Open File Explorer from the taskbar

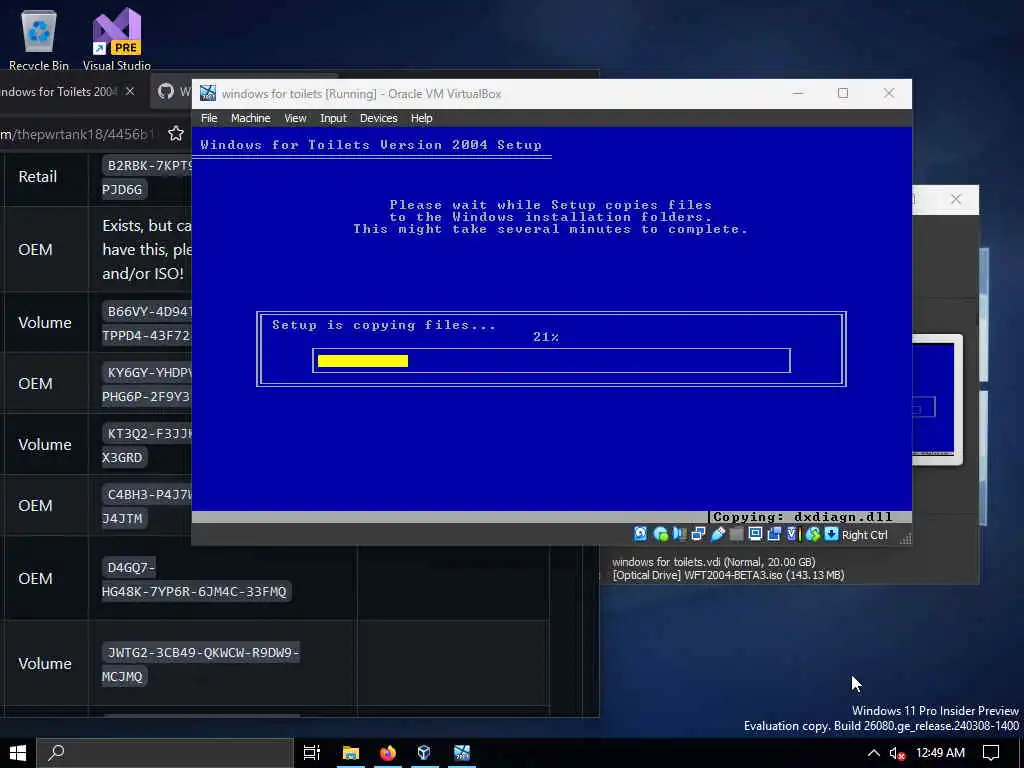pos(351,753)
